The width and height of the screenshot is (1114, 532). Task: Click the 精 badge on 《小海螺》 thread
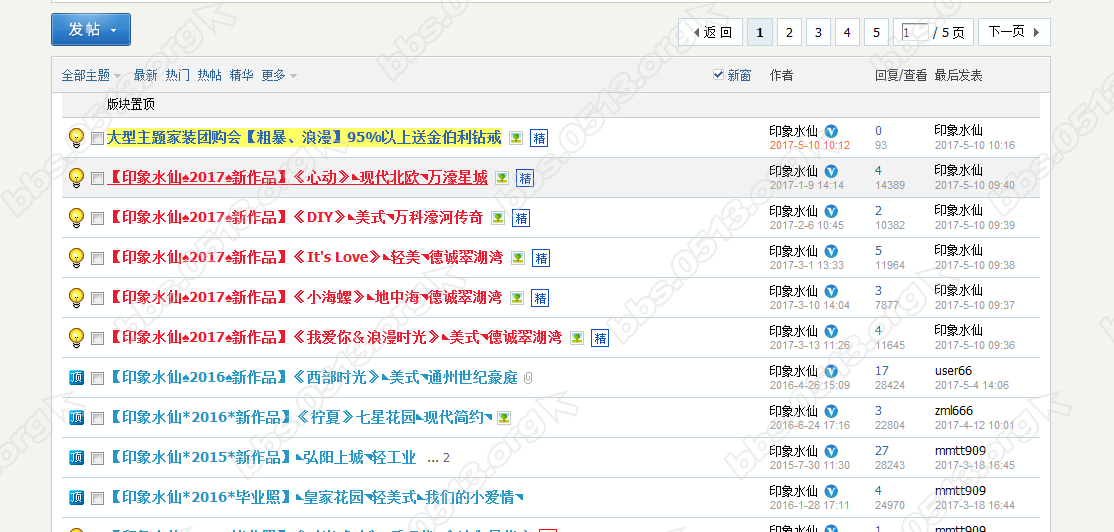tap(540, 298)
